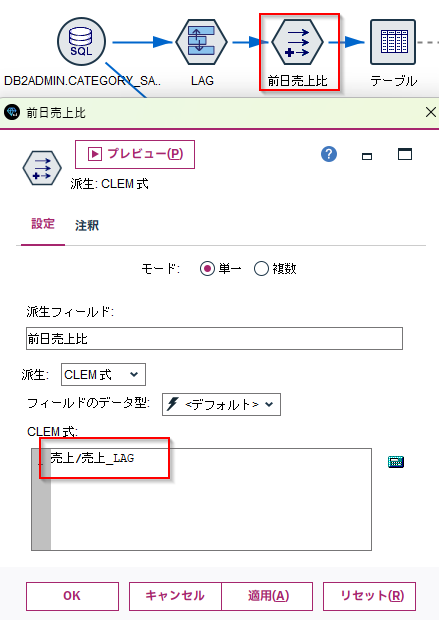This screenshot has width=439, height=620.
Task: Click the リセット(R) button
Action: tap(369, 596)
